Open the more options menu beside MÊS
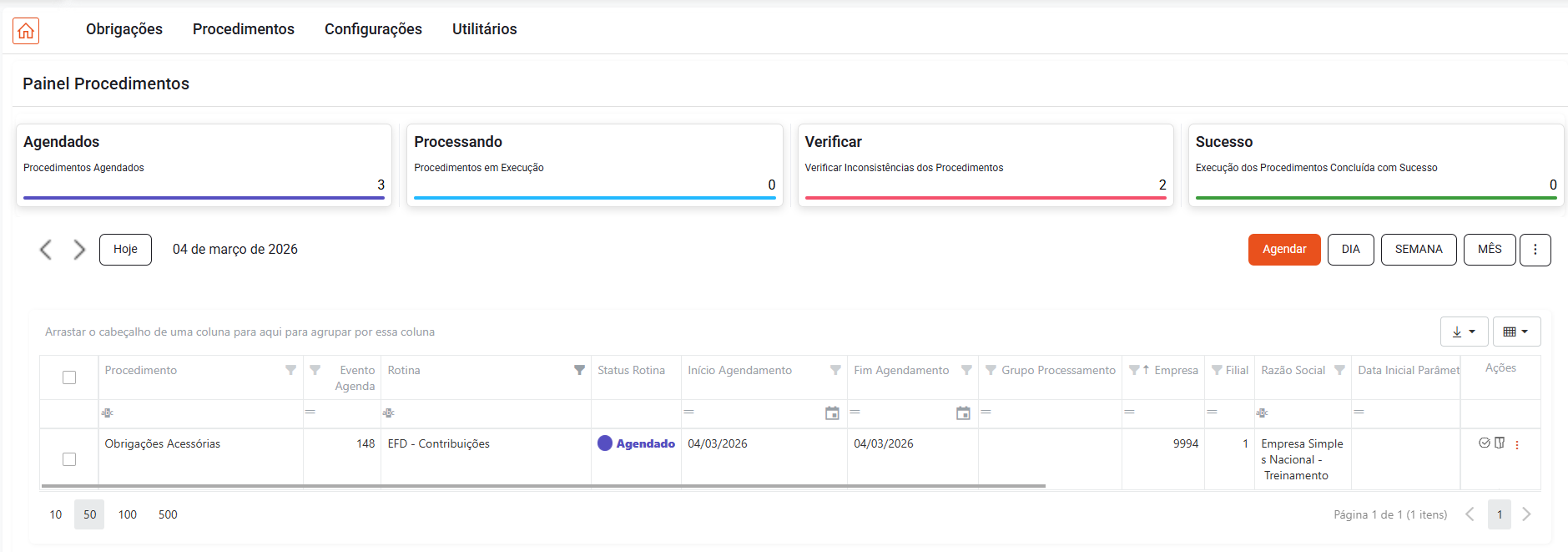The width and height of the screenshot is (1568, 552). click(1535, 250)
